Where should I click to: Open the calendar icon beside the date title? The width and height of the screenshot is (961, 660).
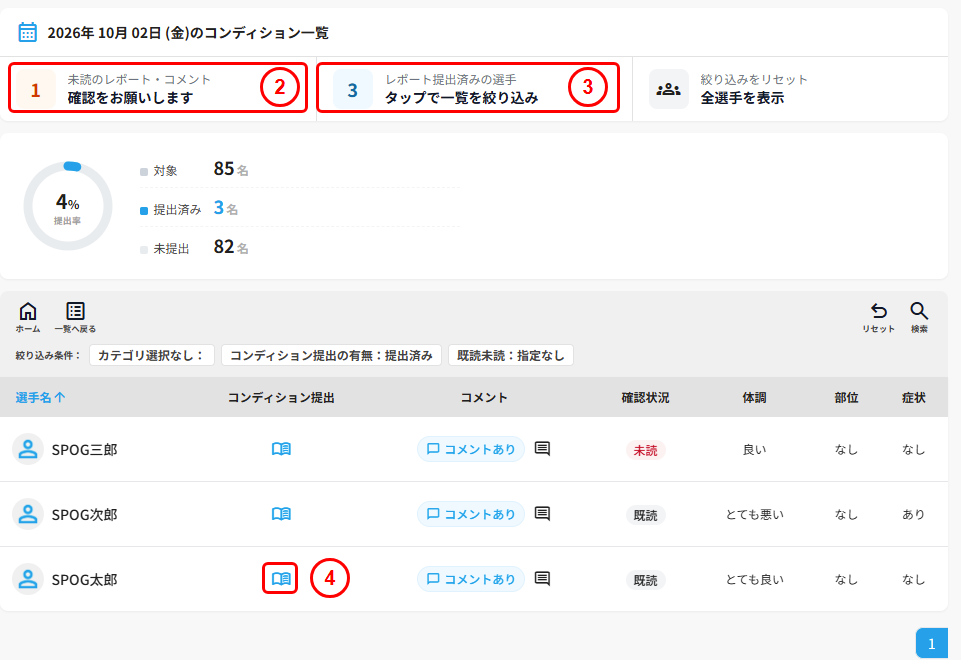[28, 32]
